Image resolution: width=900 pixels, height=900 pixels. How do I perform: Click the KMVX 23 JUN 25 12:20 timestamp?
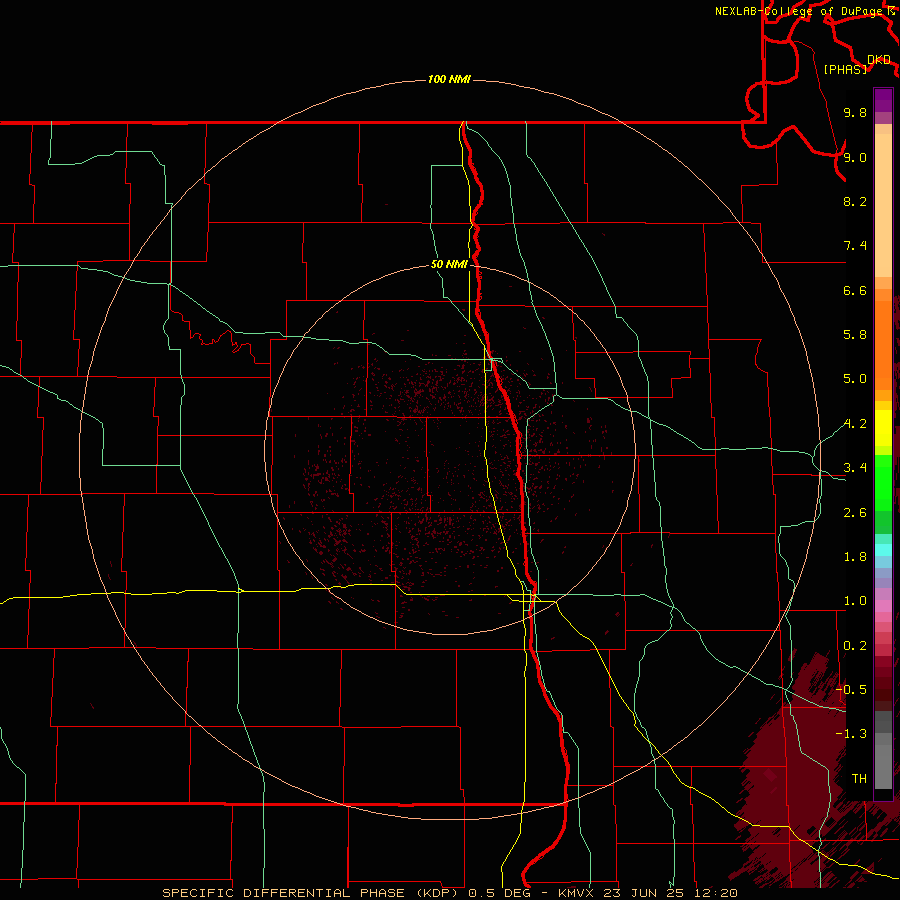pyautogui.click(x=647, y=893)
